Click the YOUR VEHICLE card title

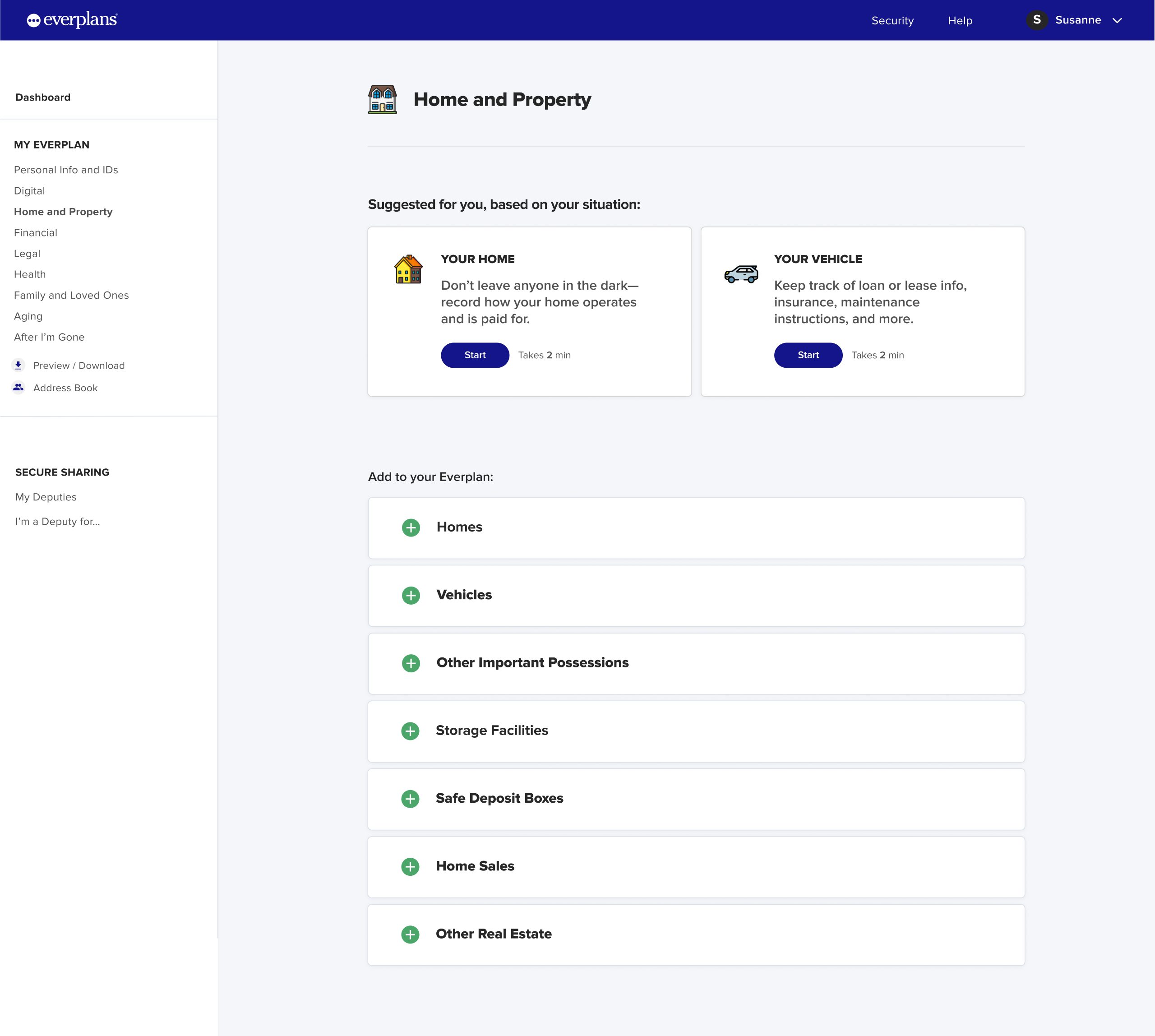pyautogui.click(x=818, y=259)
